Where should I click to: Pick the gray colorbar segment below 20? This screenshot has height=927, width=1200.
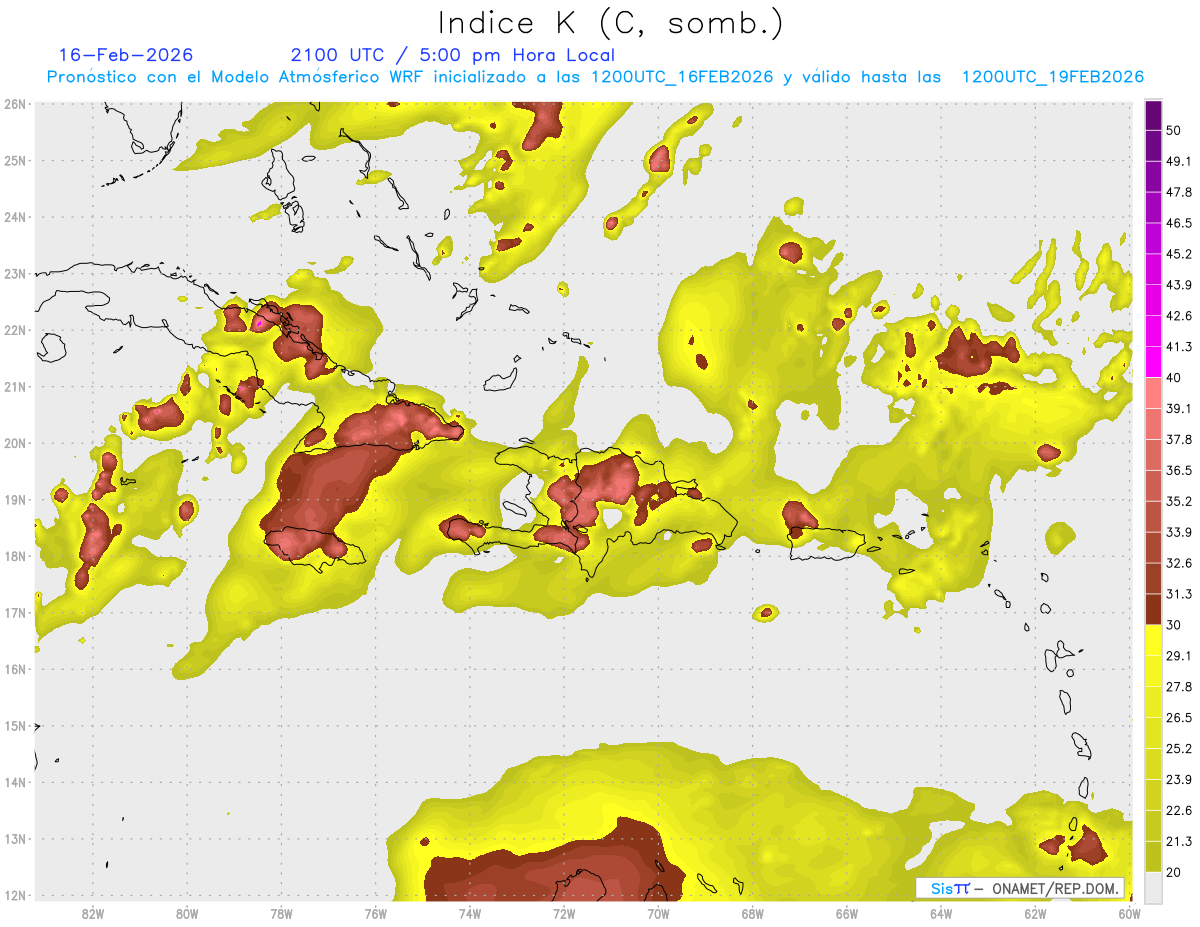click(1153, 886)
